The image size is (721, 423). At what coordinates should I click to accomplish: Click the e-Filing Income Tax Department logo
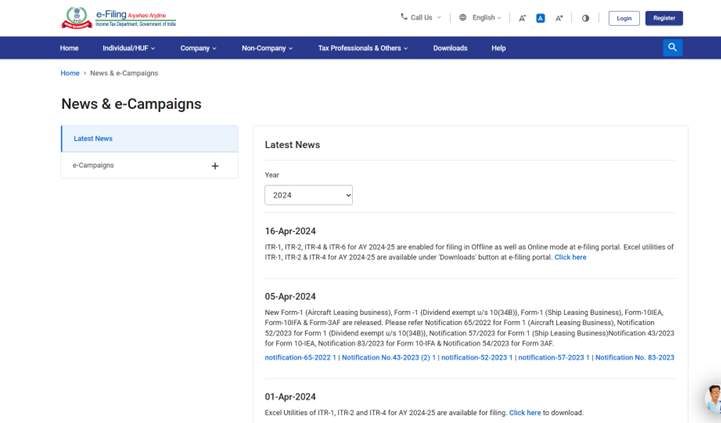point(118,18)
